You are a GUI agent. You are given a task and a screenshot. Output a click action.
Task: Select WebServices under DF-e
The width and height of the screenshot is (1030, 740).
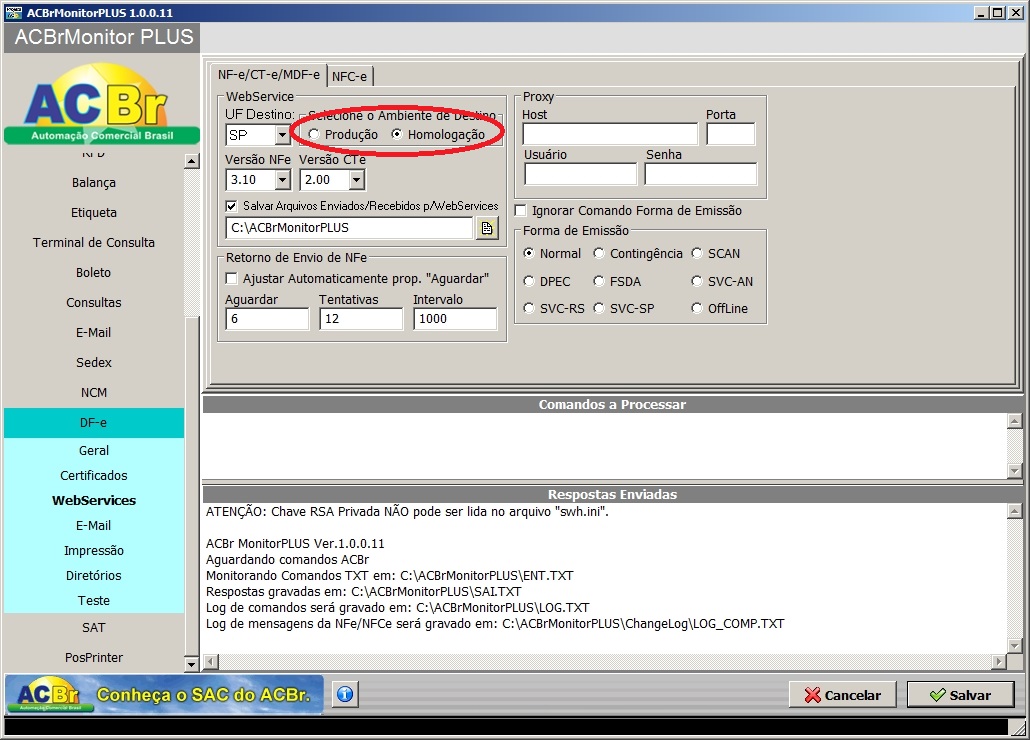pyautogui.click(x=94, y=500)
